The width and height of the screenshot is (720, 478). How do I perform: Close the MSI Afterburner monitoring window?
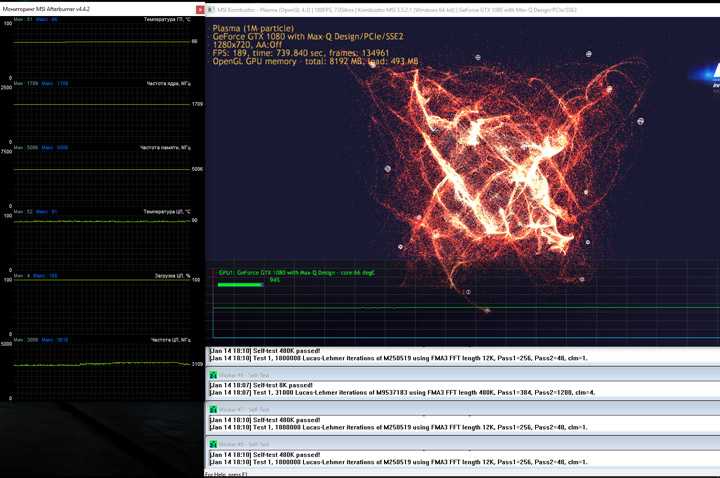[200, 9]
